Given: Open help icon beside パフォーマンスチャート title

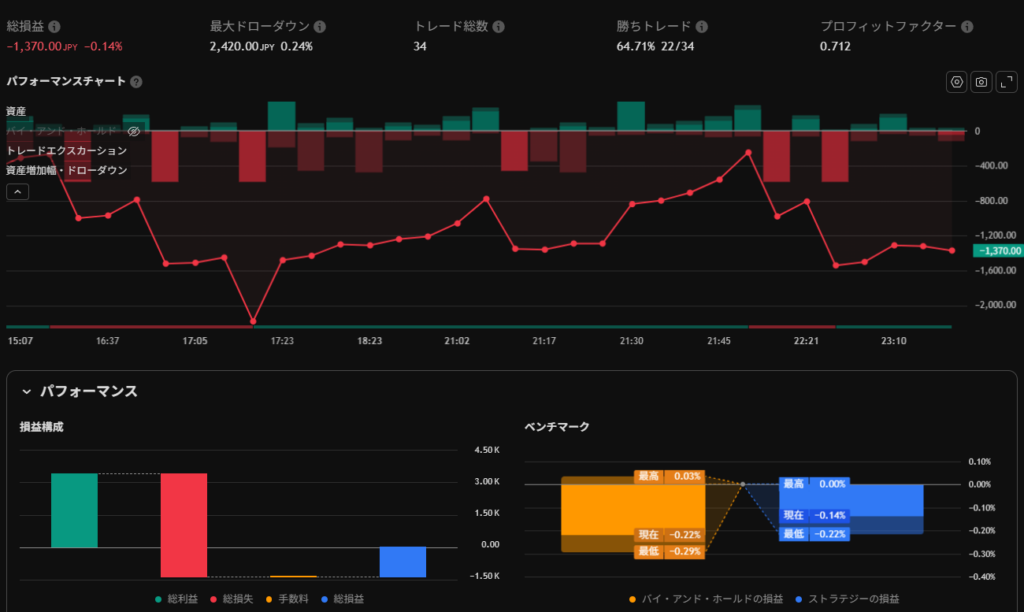Looking at the screenshot, I should click(x=136, y=82).
